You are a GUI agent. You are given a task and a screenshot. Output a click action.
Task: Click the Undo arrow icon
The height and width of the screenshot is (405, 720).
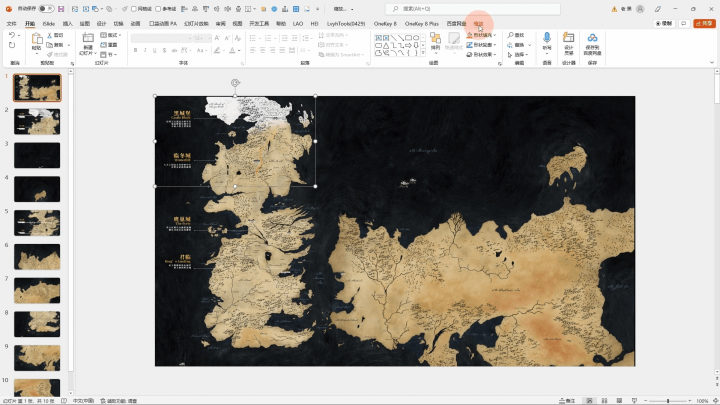coord(12,35)
